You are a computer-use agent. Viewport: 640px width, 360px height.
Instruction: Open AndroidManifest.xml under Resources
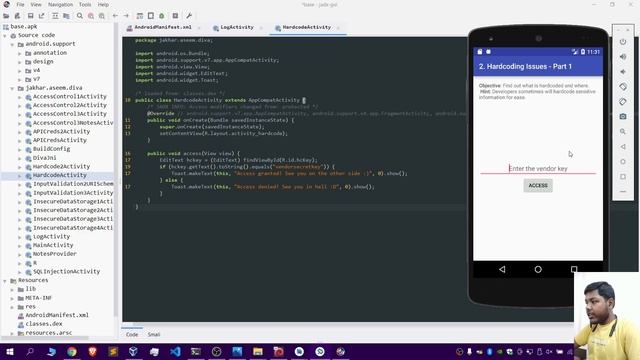pos(57,316)
